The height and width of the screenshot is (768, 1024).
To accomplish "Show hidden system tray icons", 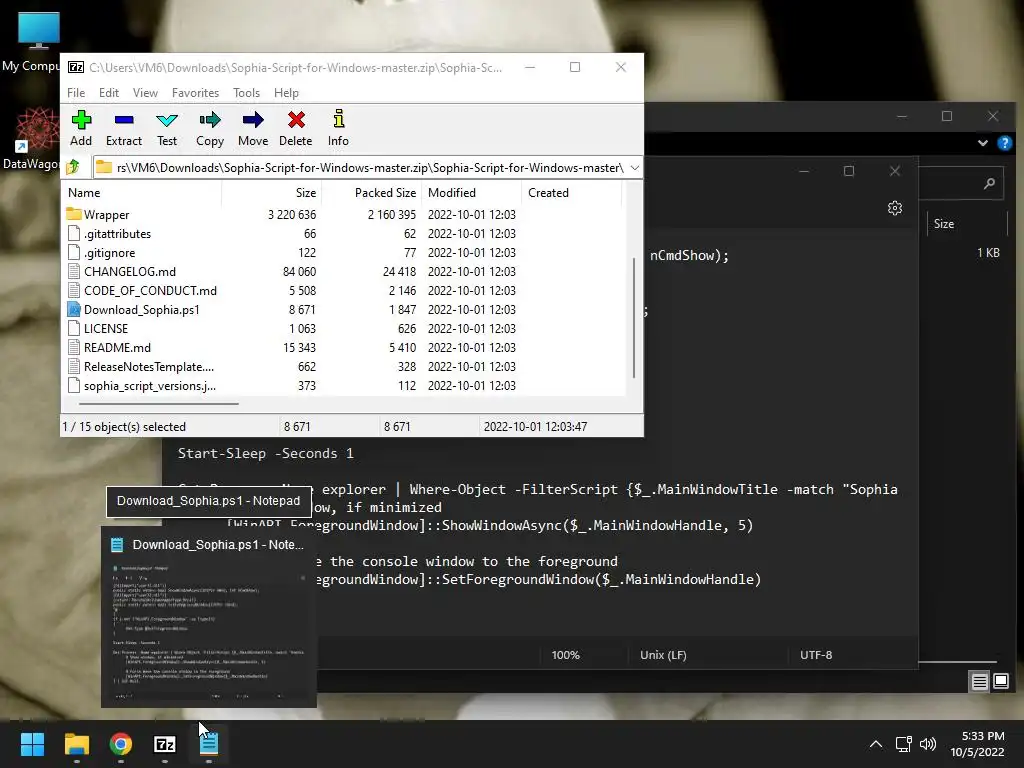I will pyautogui.click(x=876, y=744).
